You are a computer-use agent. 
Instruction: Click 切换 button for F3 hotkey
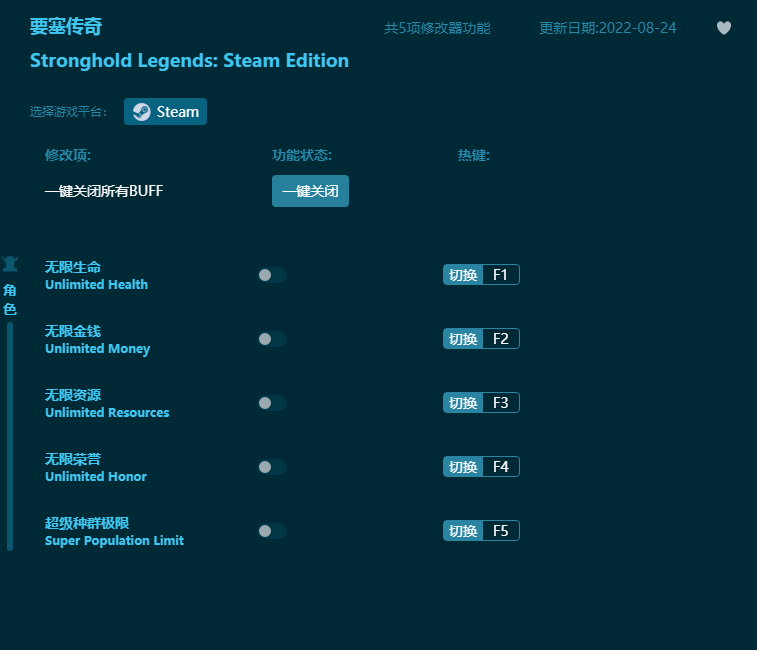coord(463,403)
